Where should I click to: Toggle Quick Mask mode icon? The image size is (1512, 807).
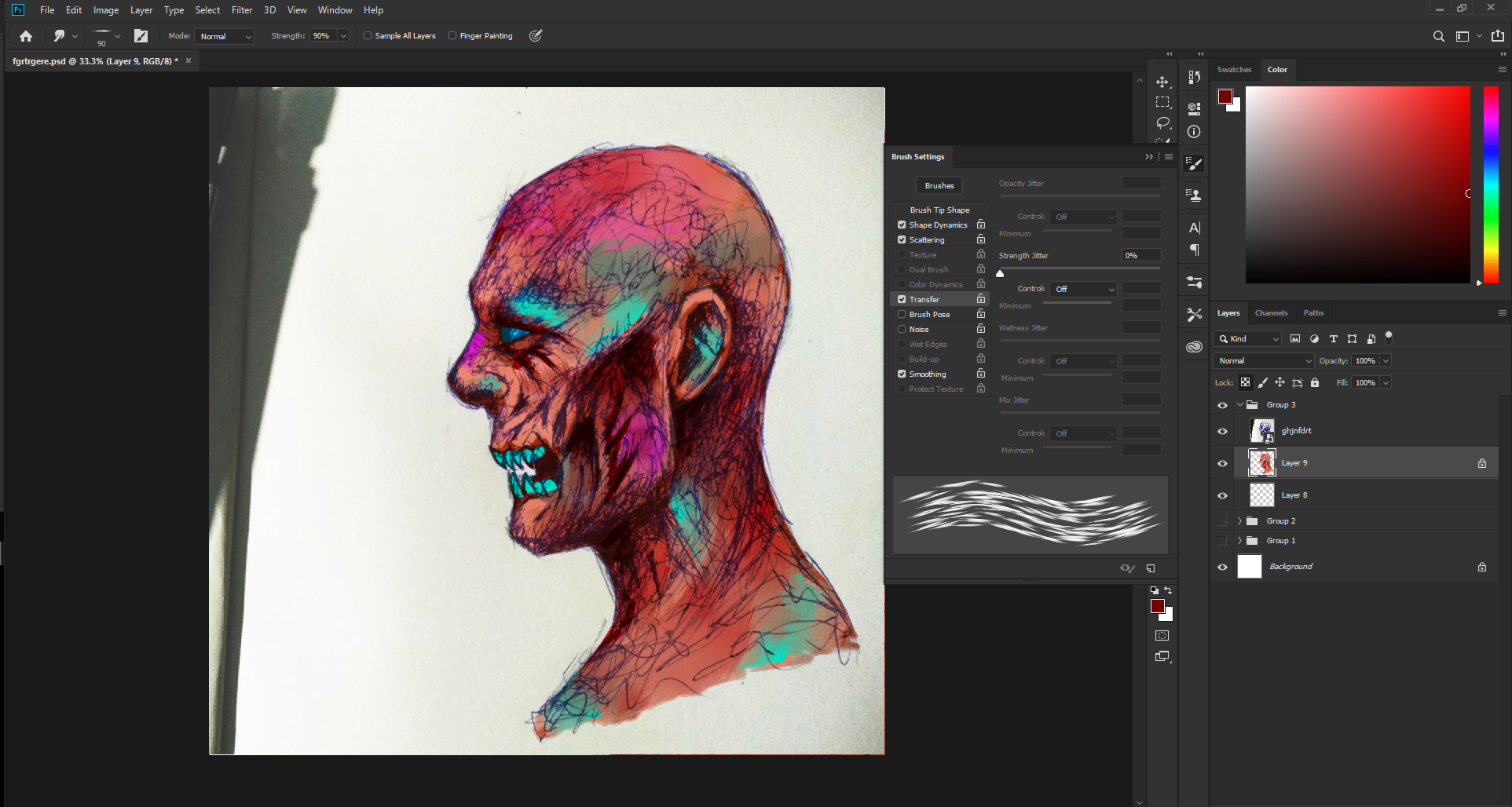point(1162,636)
